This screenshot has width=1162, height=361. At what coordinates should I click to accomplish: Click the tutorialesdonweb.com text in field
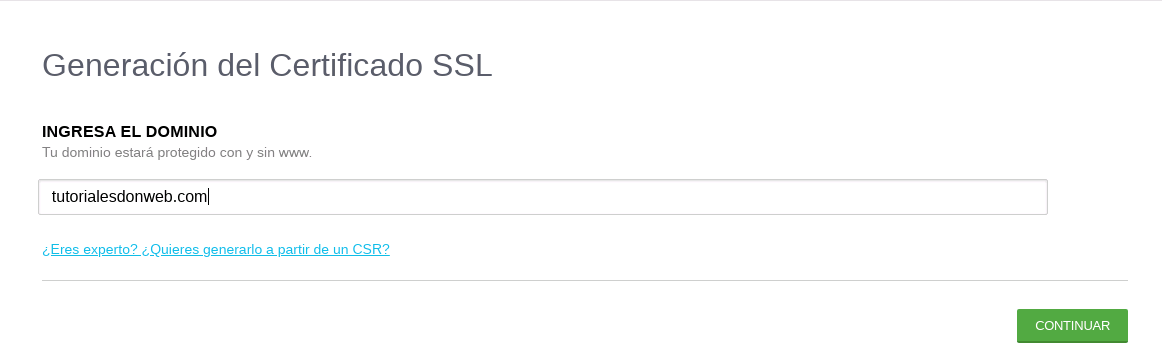[130, 196]
